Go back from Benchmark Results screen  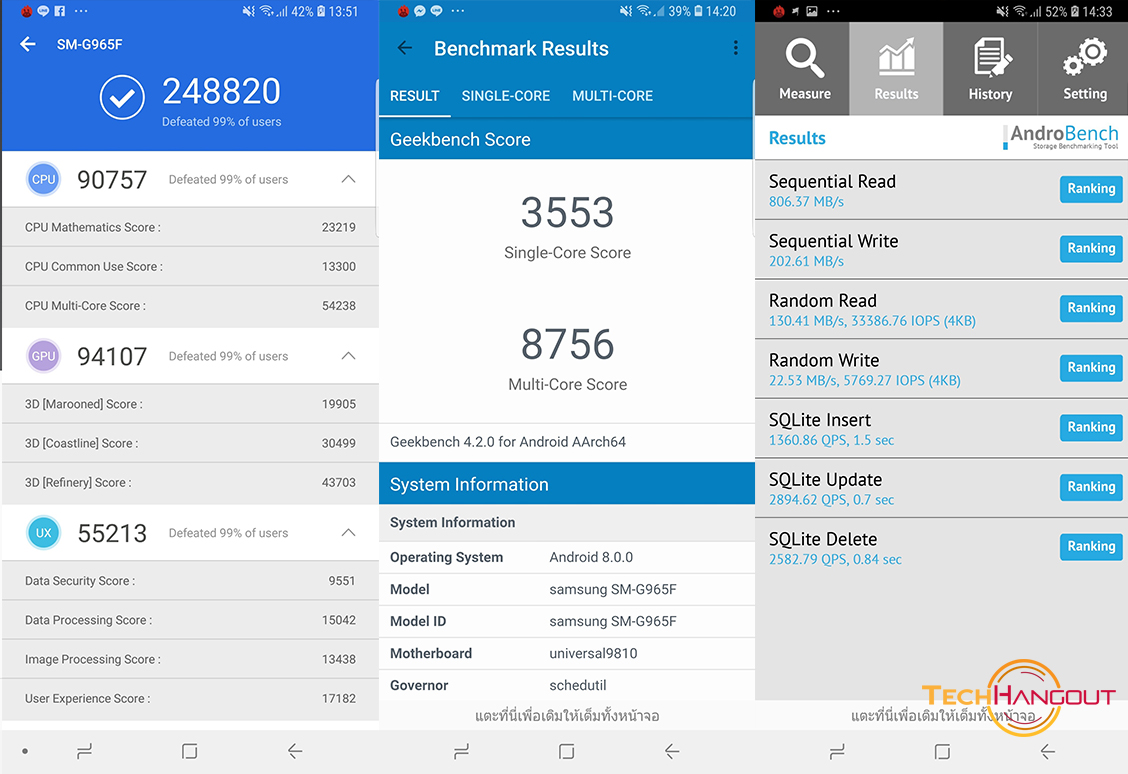point(405,48)
